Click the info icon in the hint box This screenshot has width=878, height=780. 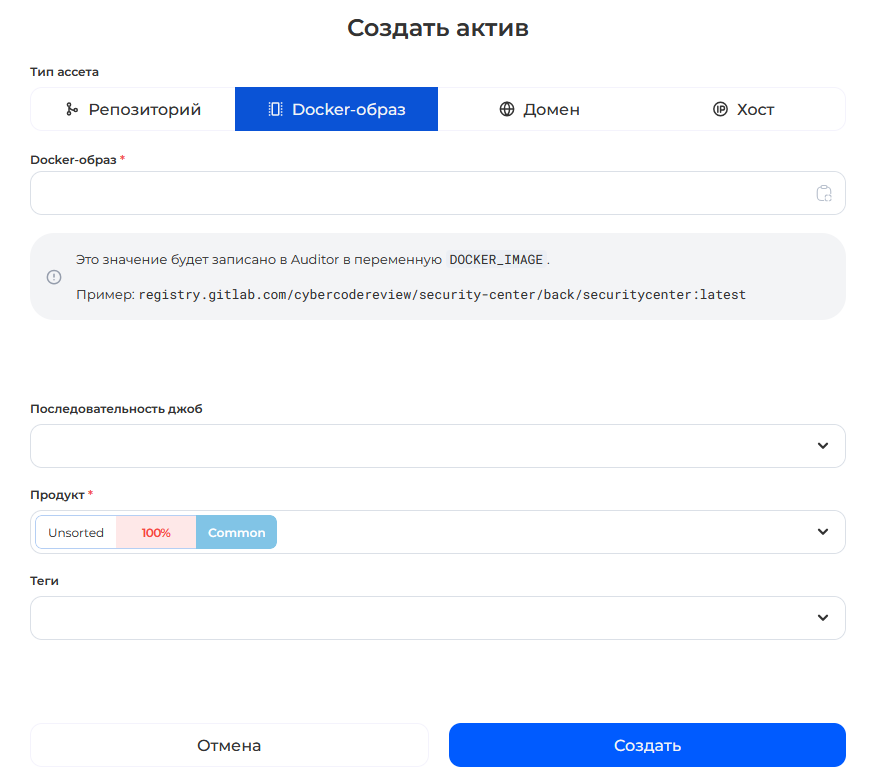click(54, 277)
